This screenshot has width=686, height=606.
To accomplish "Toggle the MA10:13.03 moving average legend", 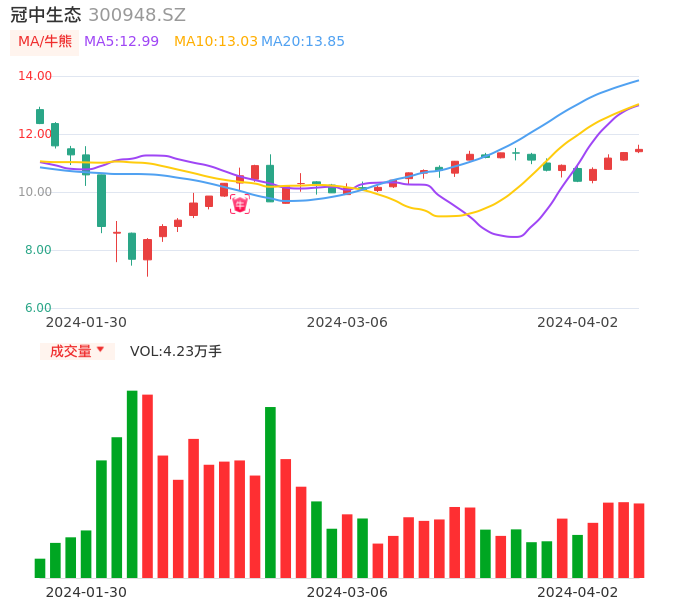I will [215, 41].
